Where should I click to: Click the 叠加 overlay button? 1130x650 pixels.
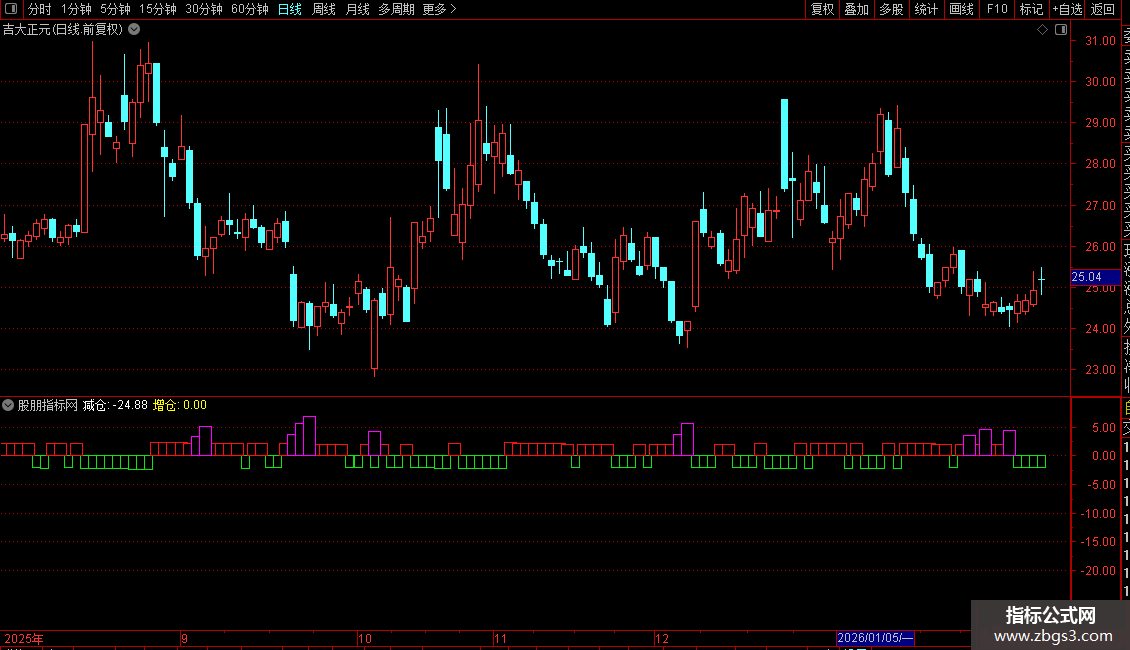point(856,9)
